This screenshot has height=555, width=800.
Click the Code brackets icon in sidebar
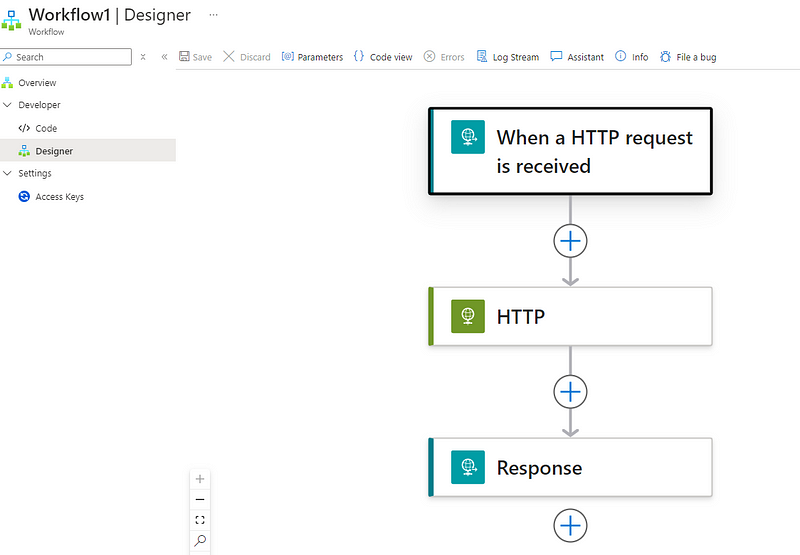24,128
